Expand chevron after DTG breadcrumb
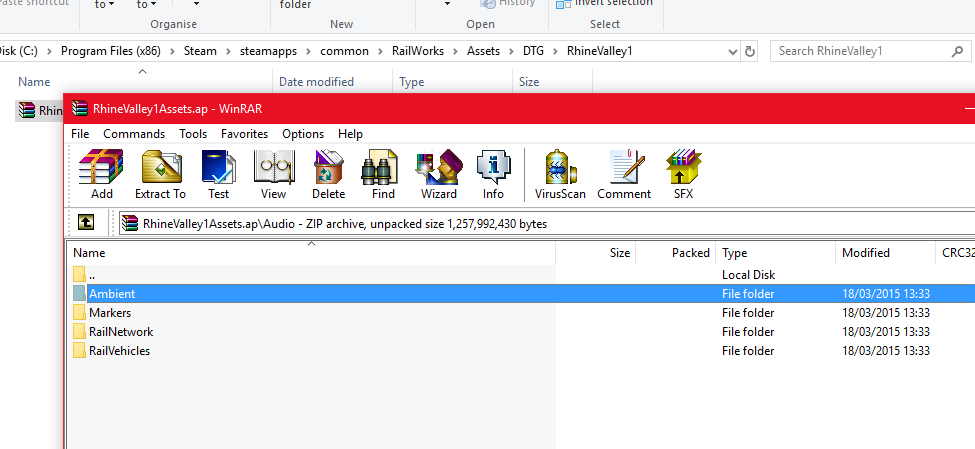Viewport: 975px width, 449px height. [555, 51]
